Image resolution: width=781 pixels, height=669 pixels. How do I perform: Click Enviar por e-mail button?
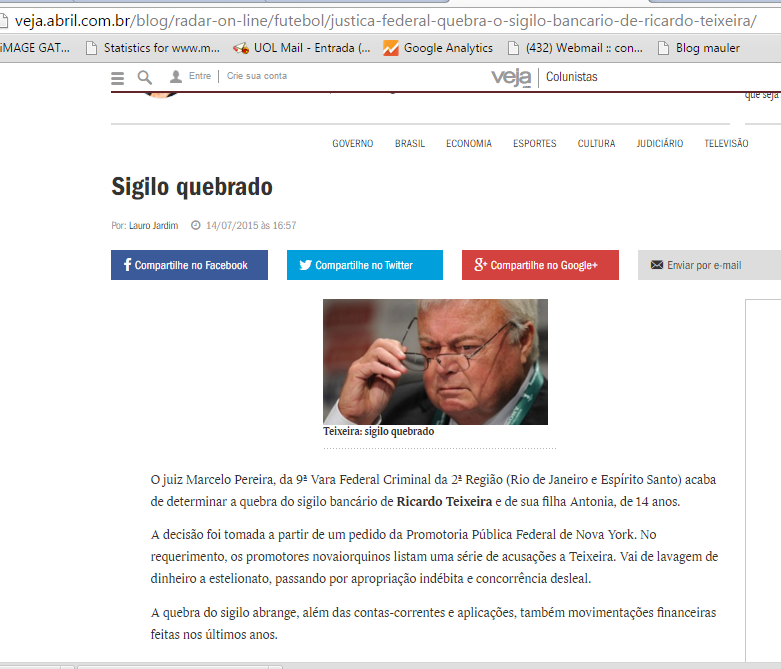click(x=709, y=265)
